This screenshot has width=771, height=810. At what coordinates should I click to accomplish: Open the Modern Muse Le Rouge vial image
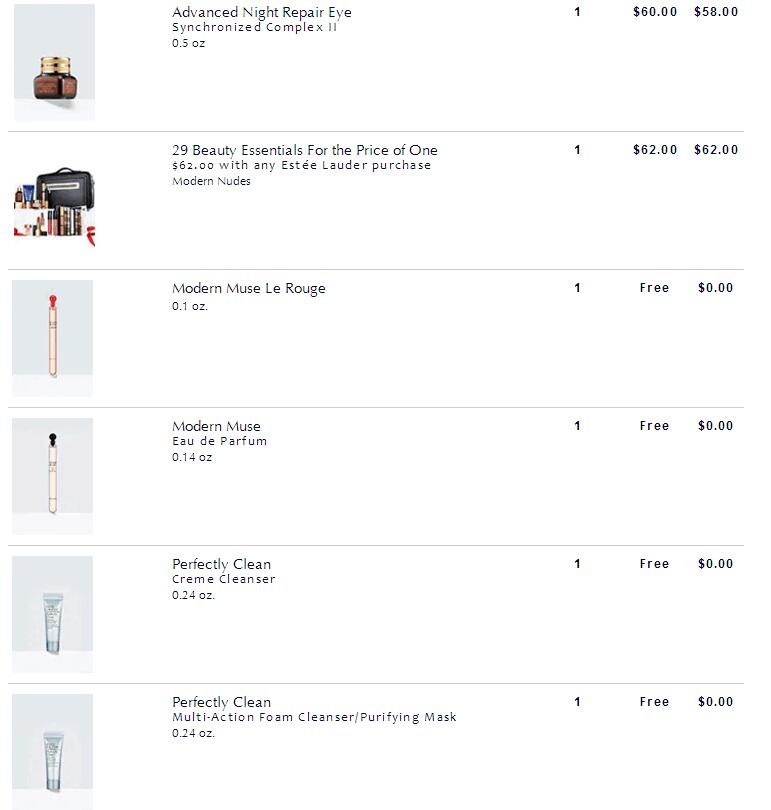pos(52,338)
